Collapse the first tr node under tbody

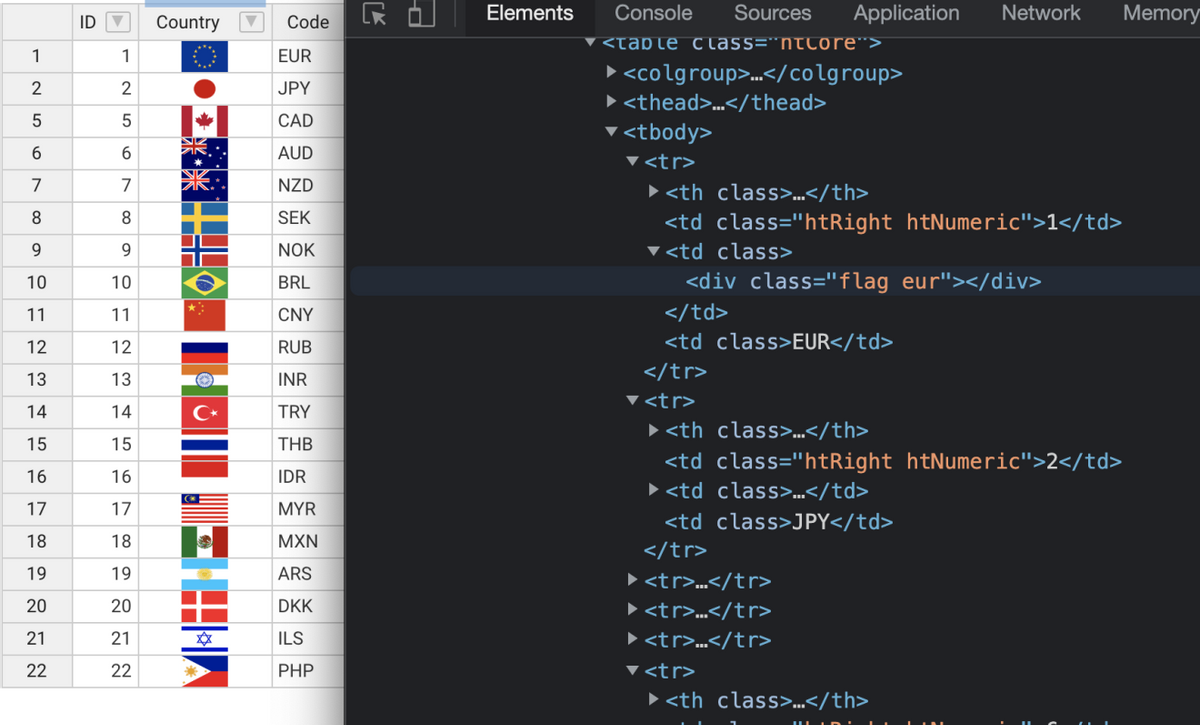632,161
